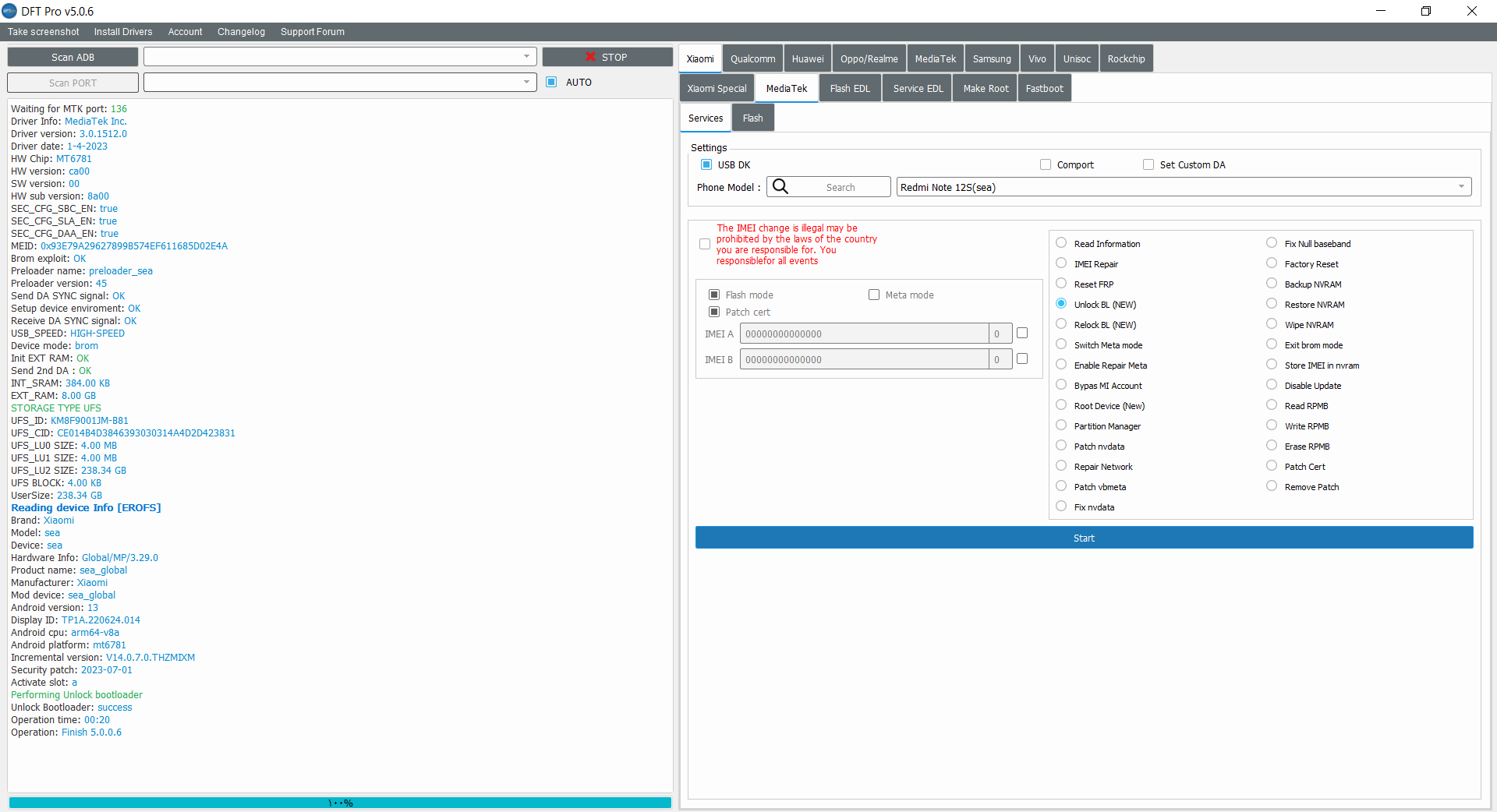1497x812 pixels.
Task: Toggle the Patch cert checkbox
Action: pos(714,312)
